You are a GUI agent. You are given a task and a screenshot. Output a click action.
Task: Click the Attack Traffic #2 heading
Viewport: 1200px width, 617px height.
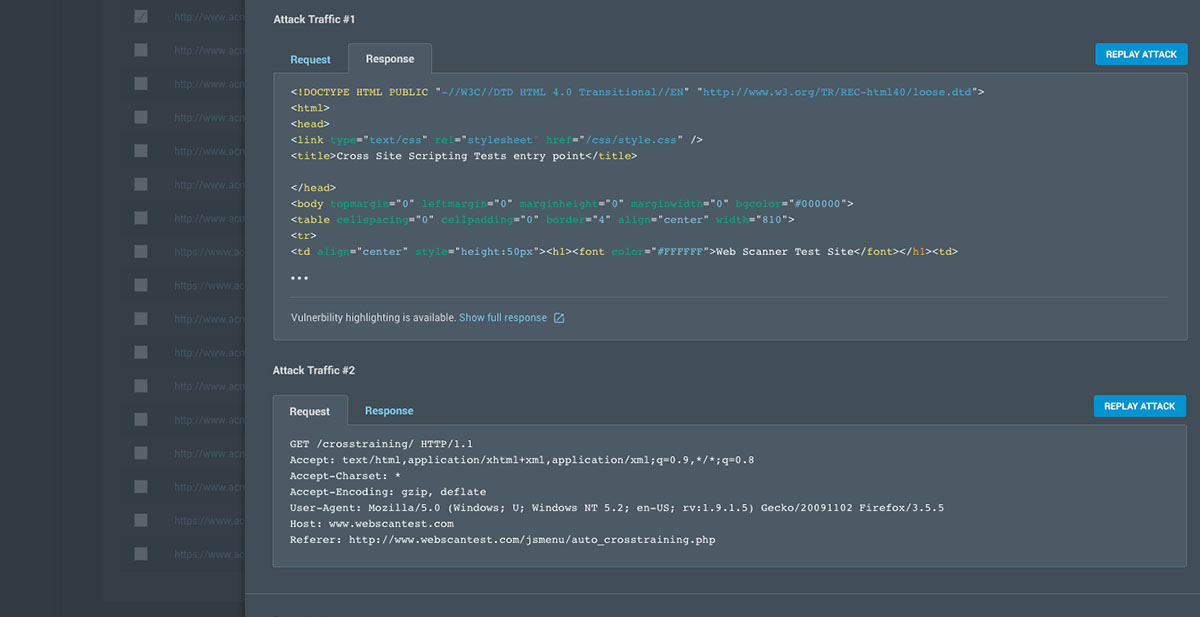coord(314,371)
